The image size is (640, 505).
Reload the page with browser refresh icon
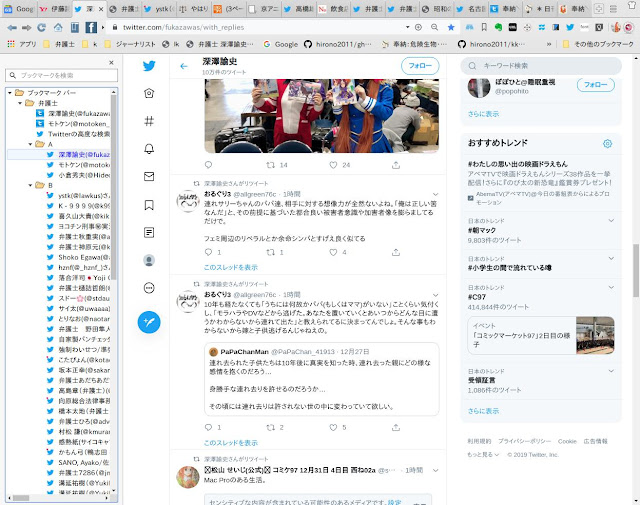[41, 27]
